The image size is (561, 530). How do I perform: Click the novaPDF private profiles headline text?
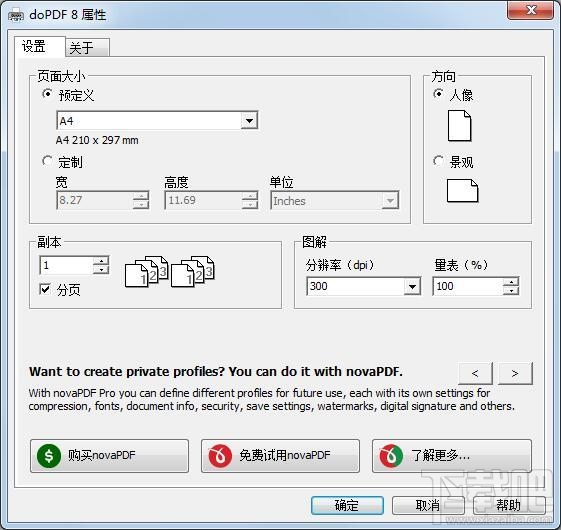[x=216, y=372]
